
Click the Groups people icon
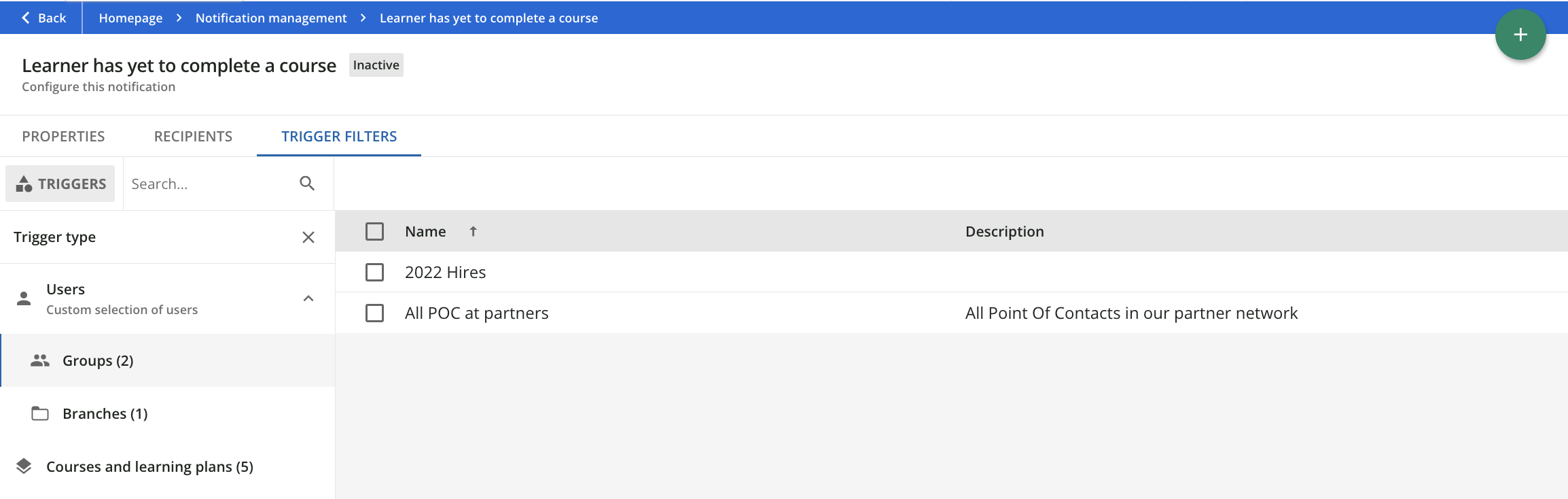click(40, 360)
